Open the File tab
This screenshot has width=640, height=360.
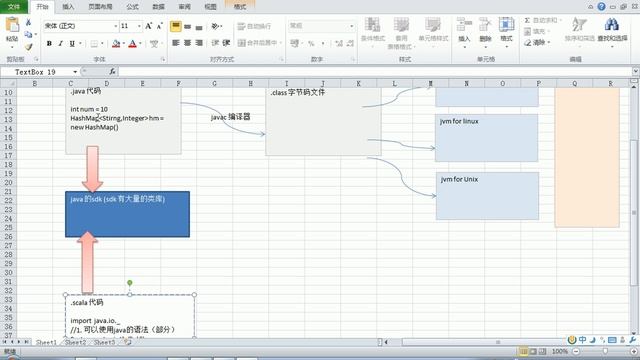coord(14,7)
